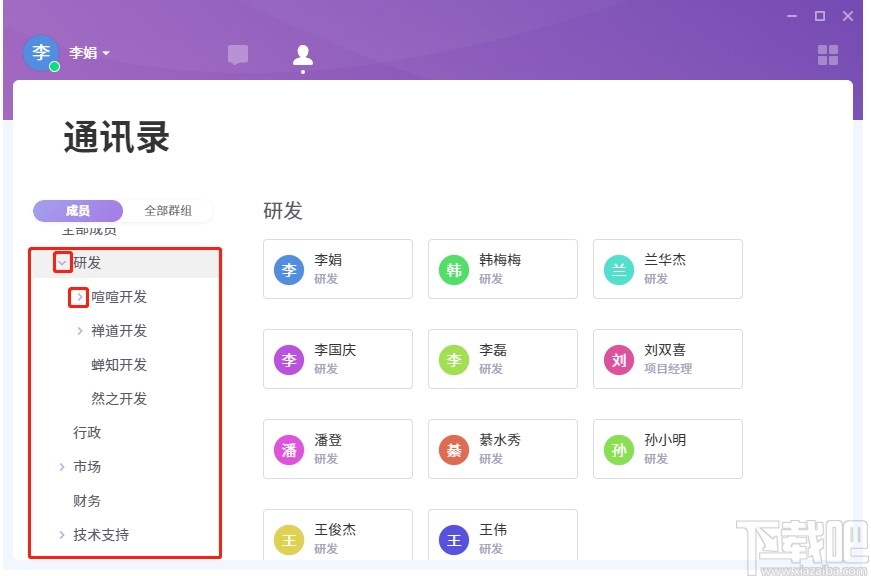Switch to the 成员 tab
The image size is (871, 576).
[77, 210]
